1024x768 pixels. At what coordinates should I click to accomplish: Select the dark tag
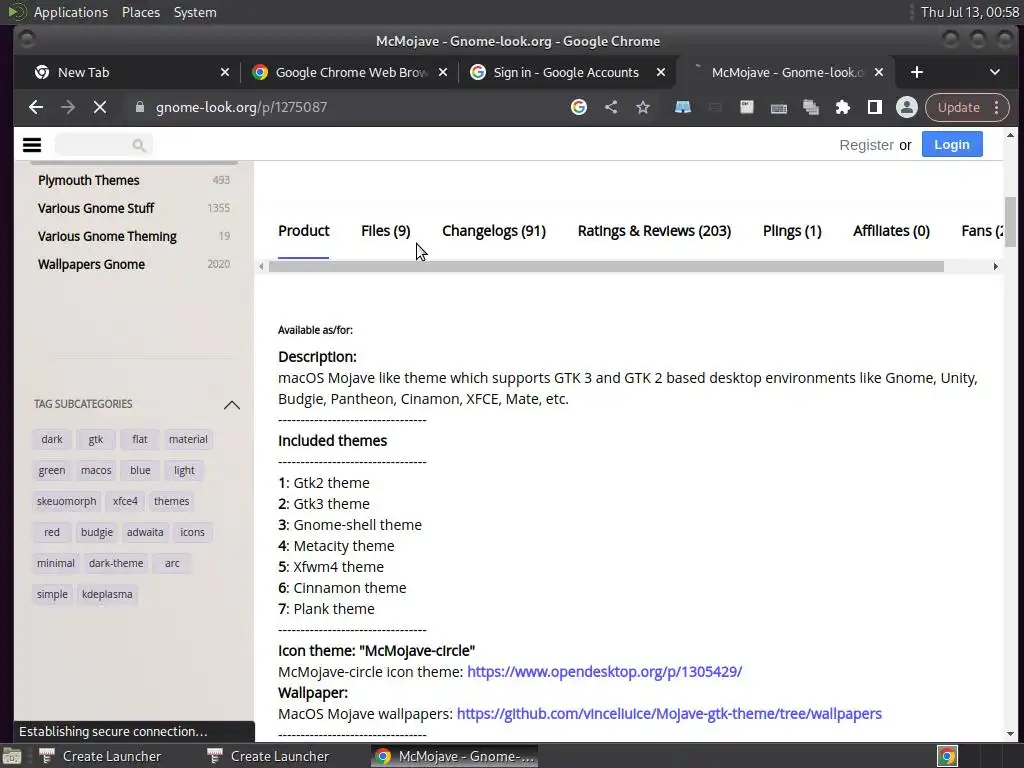pos(52,440)
